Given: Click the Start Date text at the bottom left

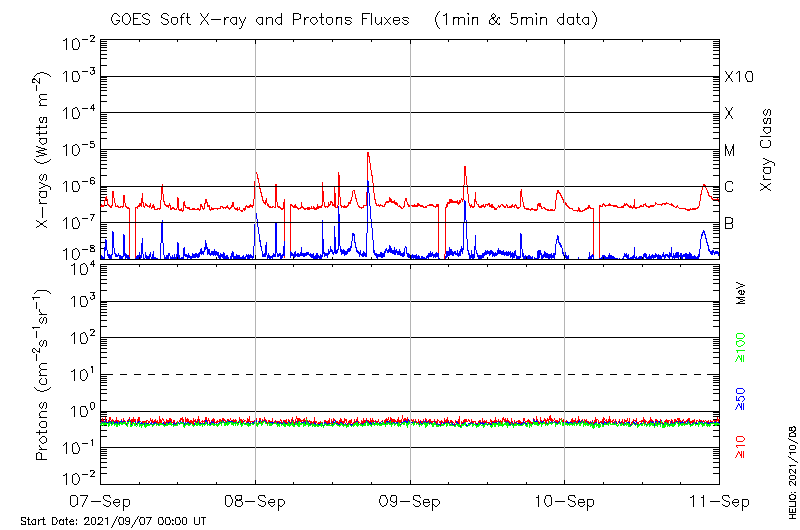Looking at the screenshot, I should tap(113, 521).
